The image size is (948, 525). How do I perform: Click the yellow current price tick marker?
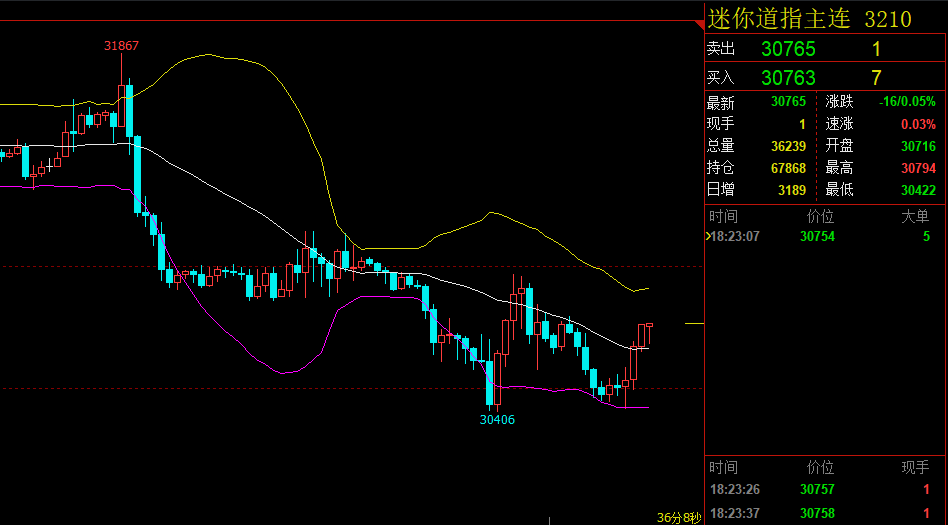tap(693, 324)
